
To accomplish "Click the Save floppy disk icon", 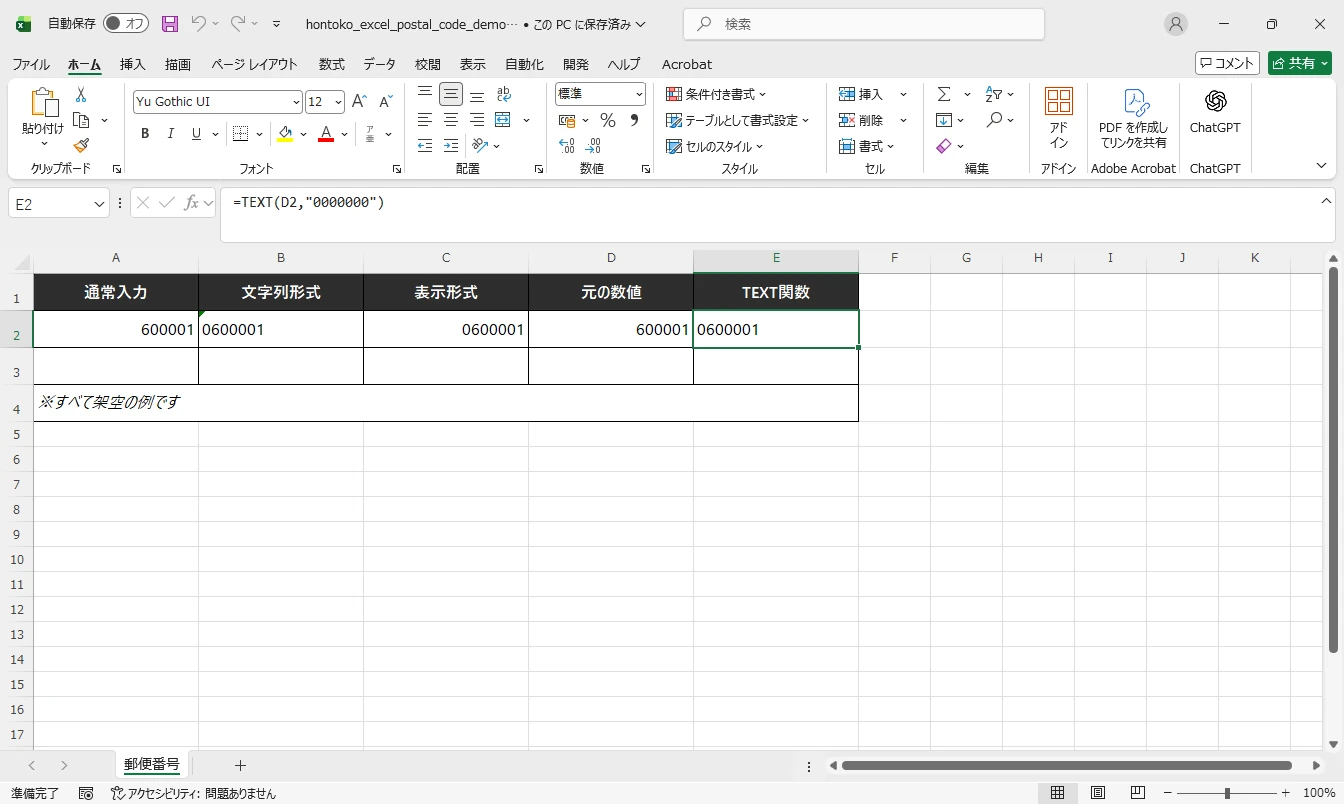I will click(x=169, y=24).
